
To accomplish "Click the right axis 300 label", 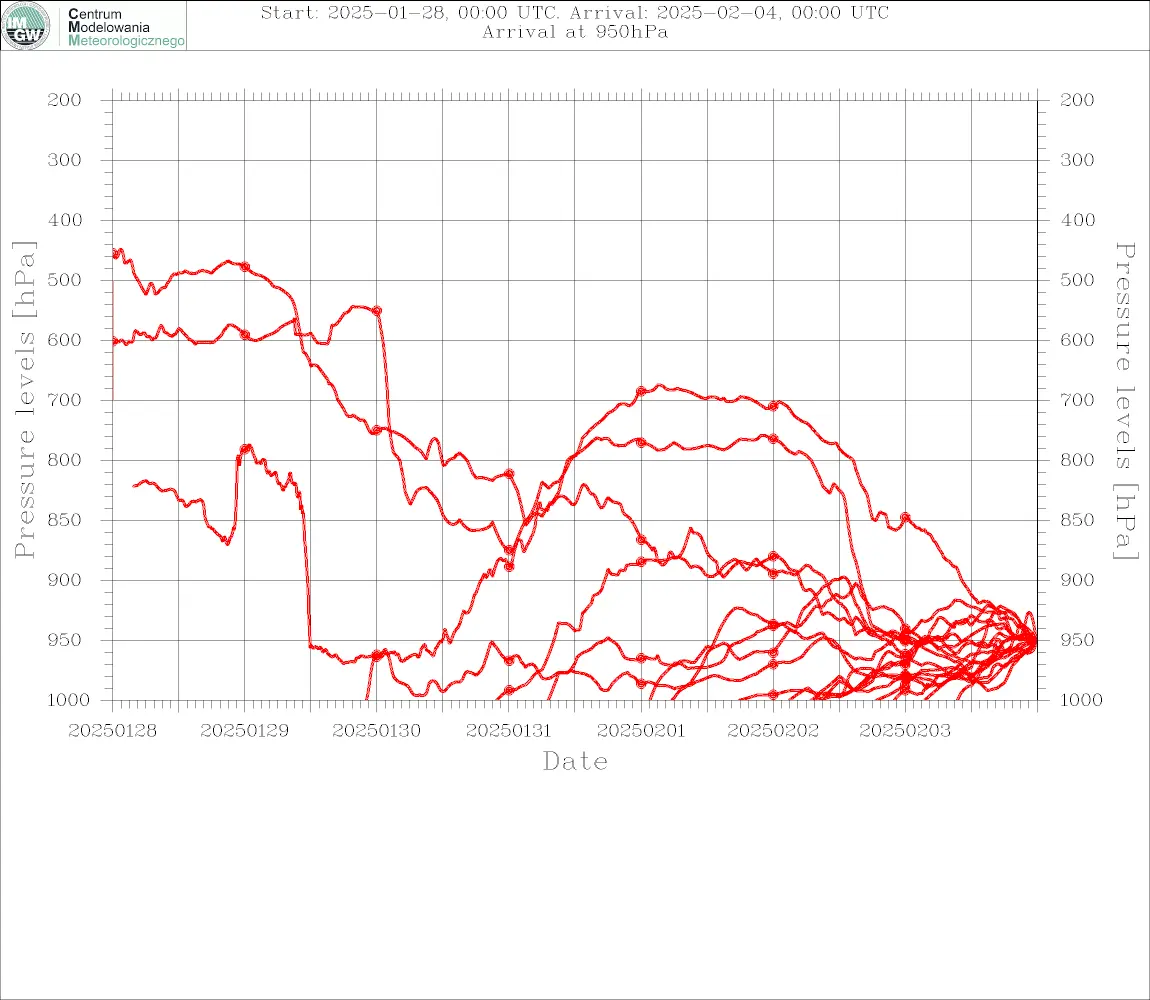I will [1077, 160].
